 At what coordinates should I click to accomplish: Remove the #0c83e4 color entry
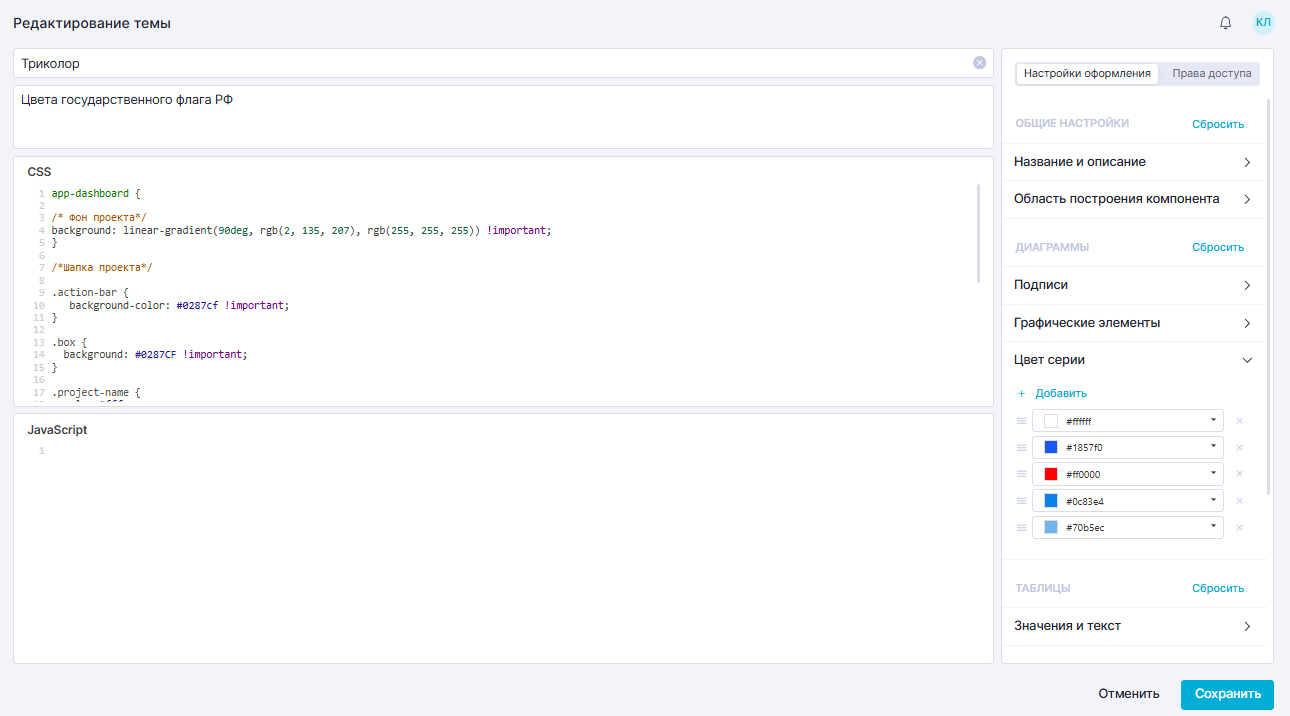(x=1239, y=501)
